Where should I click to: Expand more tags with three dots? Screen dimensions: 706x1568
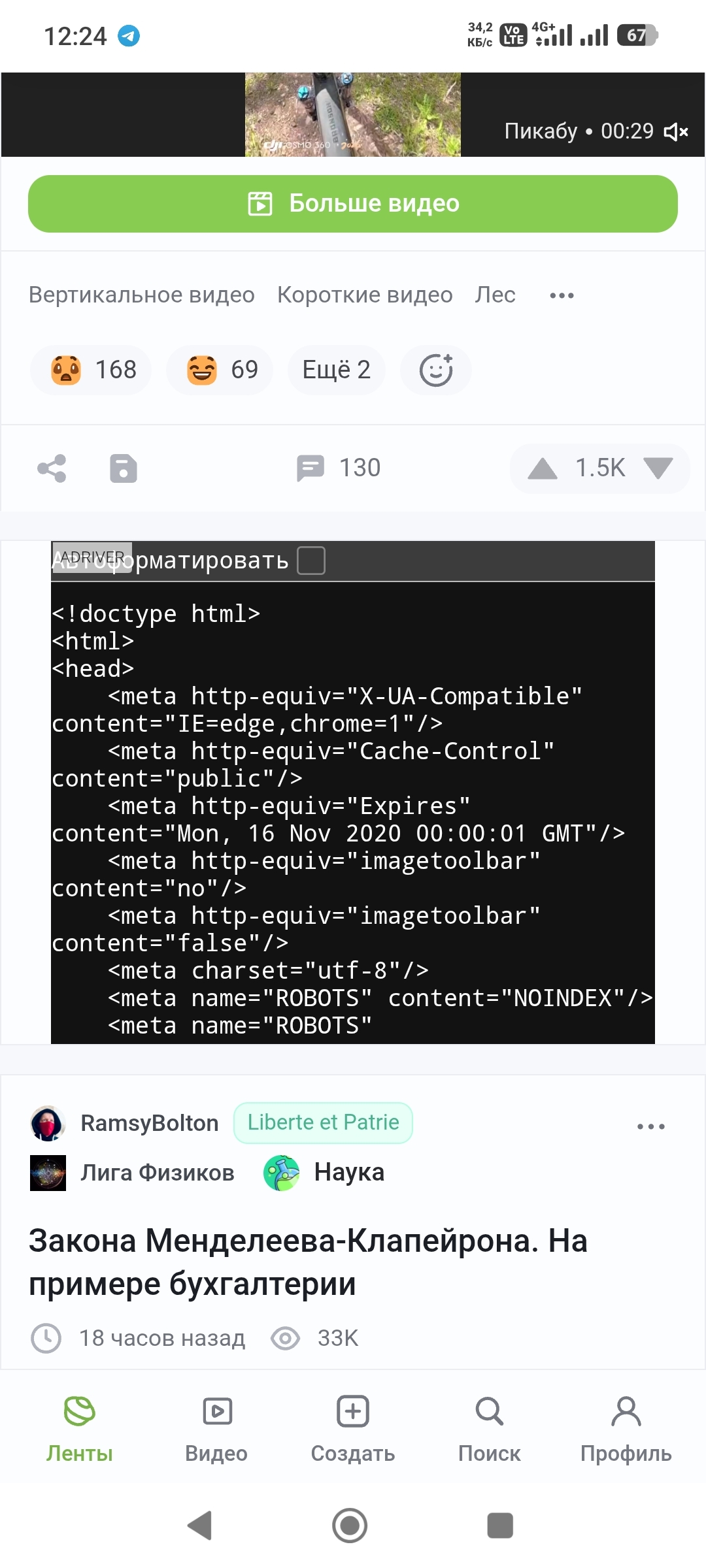[x=562, y=295]
